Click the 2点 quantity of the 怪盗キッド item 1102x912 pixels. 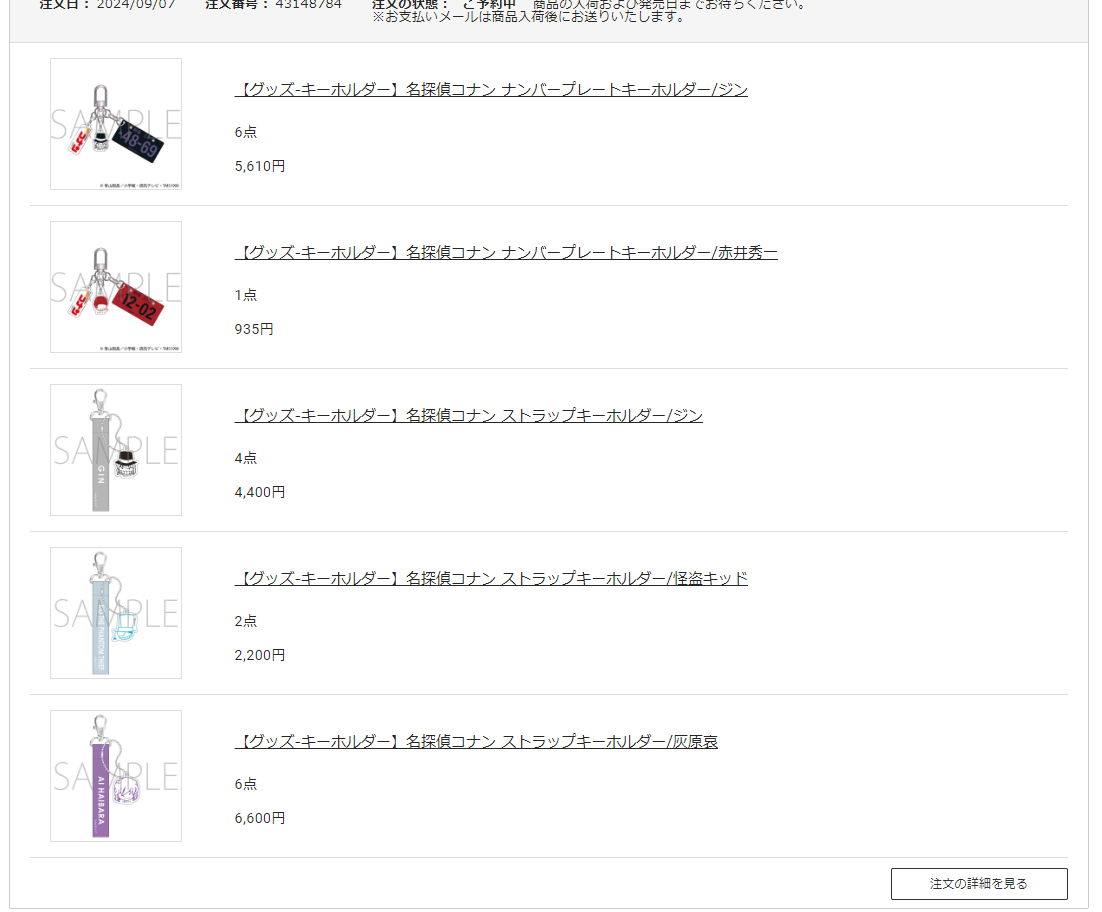coord(246,621)
